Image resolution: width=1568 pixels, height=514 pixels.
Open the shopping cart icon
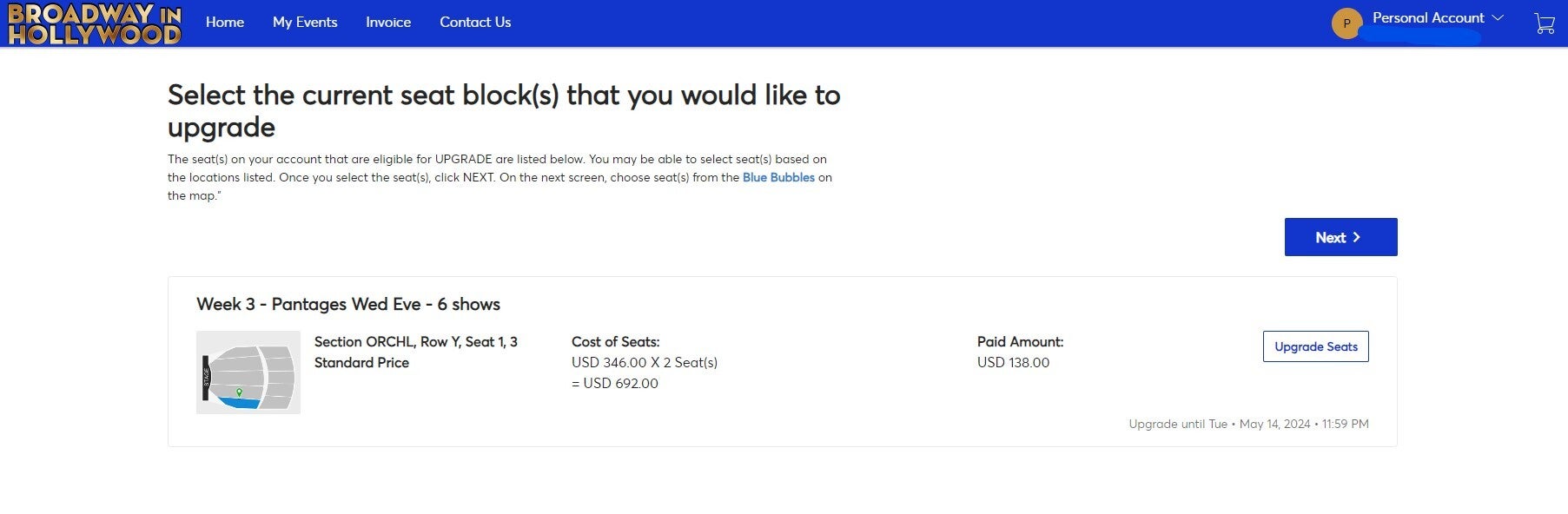(x=1545, y=23)
